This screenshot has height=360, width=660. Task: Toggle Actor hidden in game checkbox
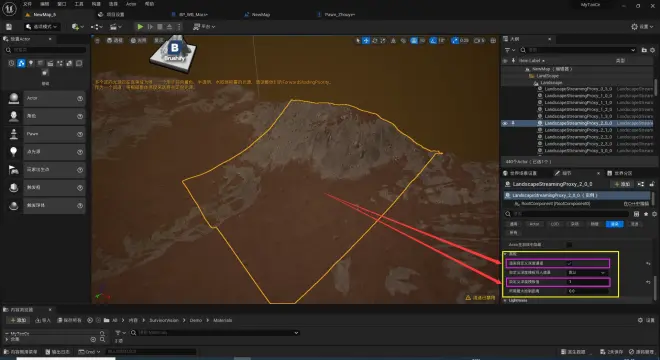coord(570,245)
